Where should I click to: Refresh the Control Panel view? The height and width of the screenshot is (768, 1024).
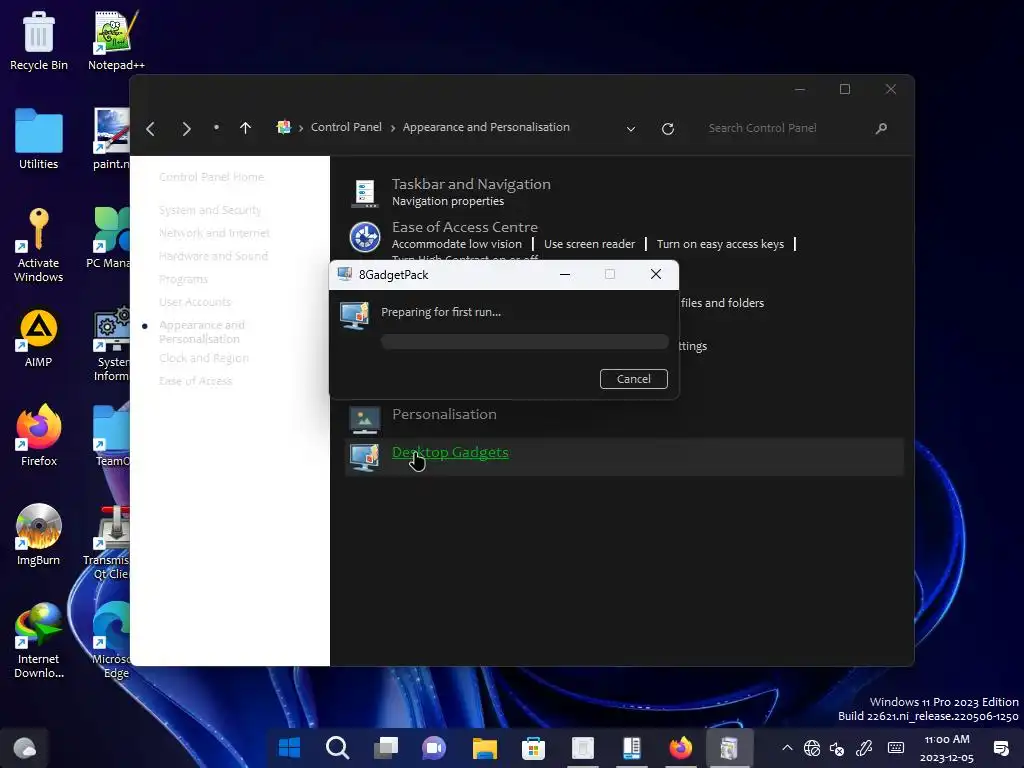point(667,129)
